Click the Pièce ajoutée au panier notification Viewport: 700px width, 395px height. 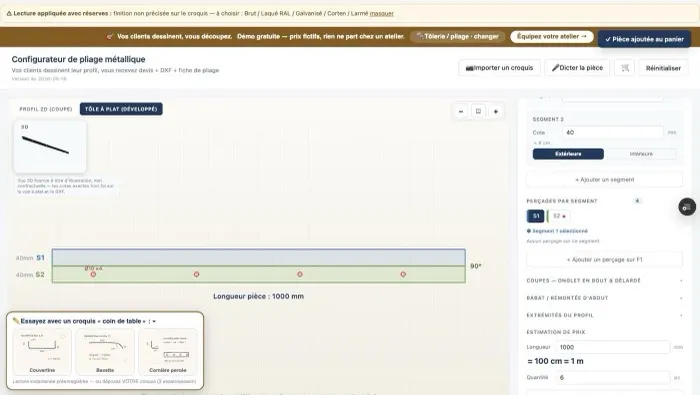pos(644,39)
